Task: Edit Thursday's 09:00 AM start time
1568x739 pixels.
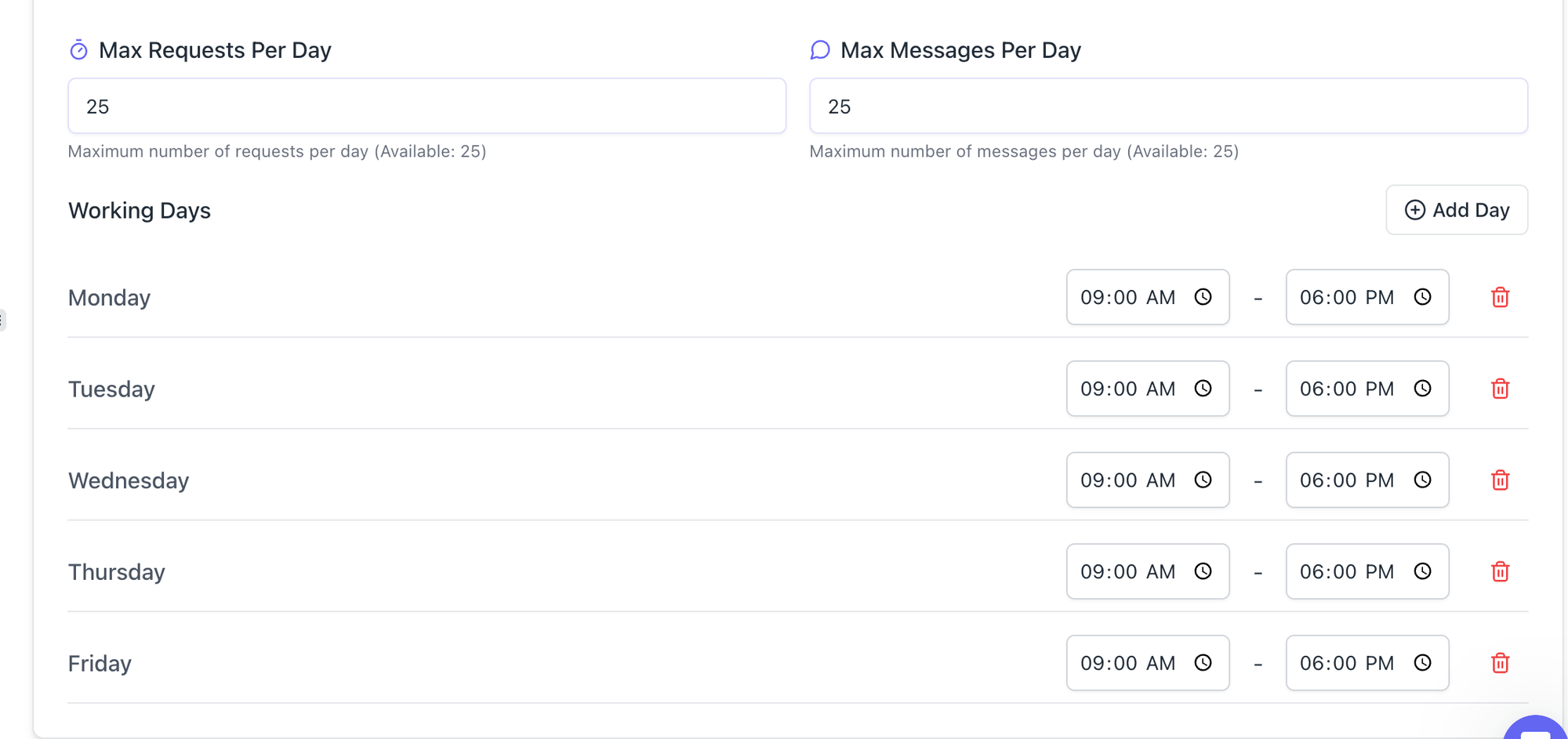Action: [1127, 572]
